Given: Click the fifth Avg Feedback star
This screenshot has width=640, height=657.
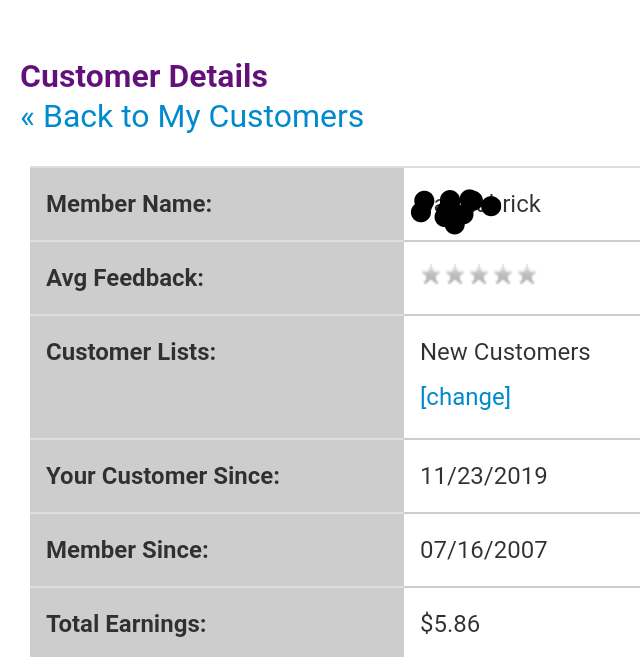Looking at the screenshot, I should point(527,275).
